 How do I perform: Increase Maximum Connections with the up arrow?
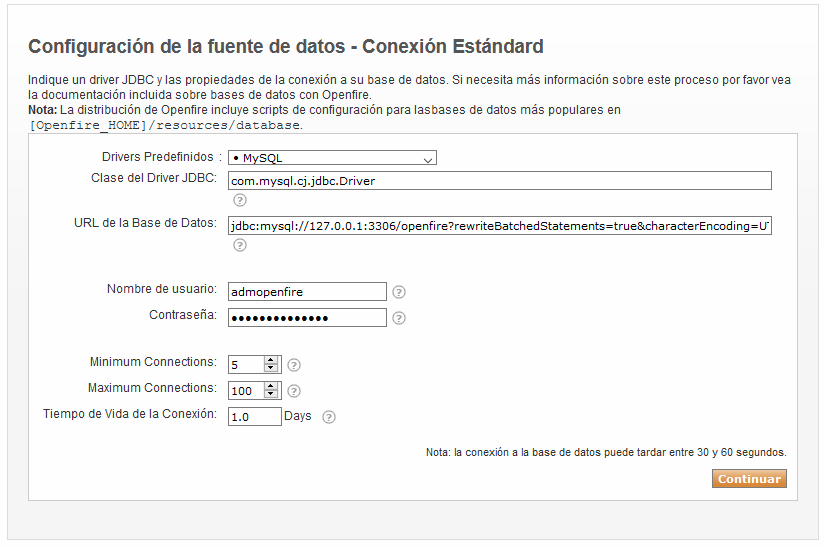[x=271, y=386]
